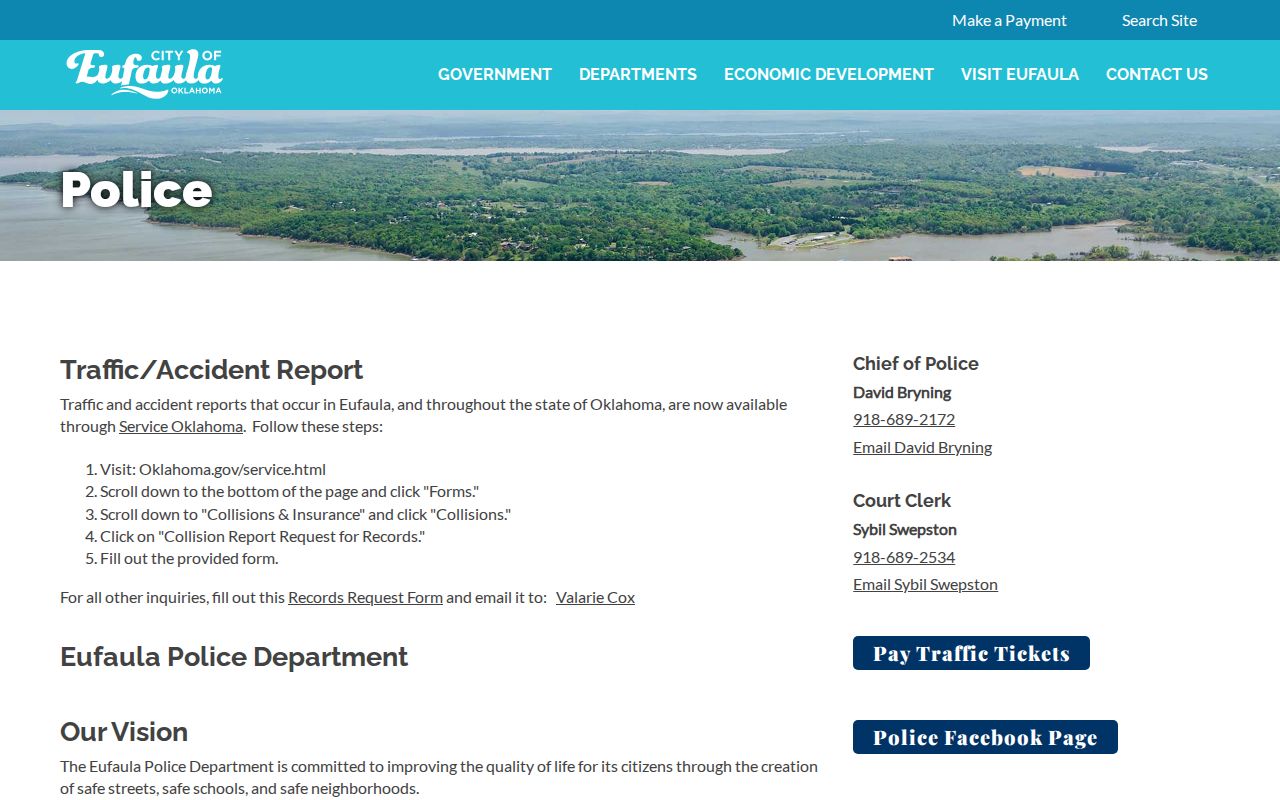Click step 'Visit: Oklahoma.gov/service.html'
Viewport: 1280px width, 800px height.
coord(213,469)
